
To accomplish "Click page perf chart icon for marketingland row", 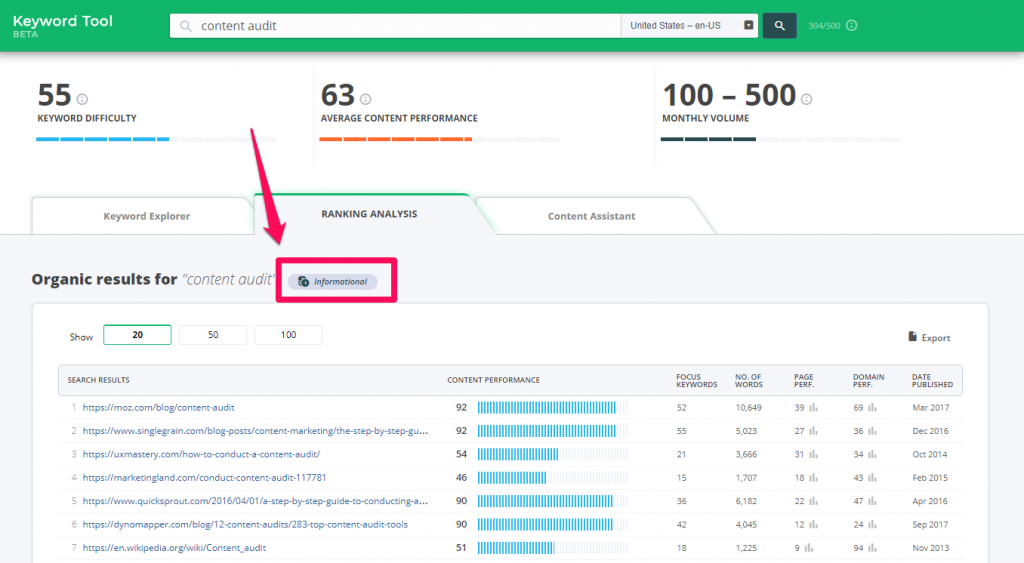I will [813, 477].
